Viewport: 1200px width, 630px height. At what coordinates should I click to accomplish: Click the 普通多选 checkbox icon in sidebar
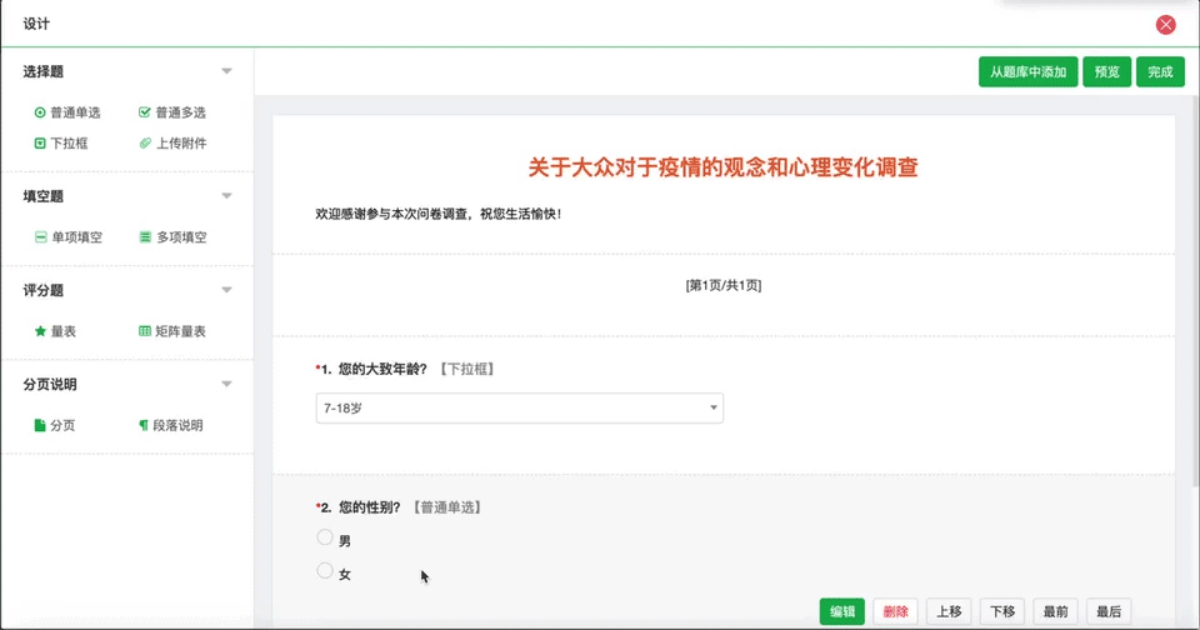pos(144,113)
